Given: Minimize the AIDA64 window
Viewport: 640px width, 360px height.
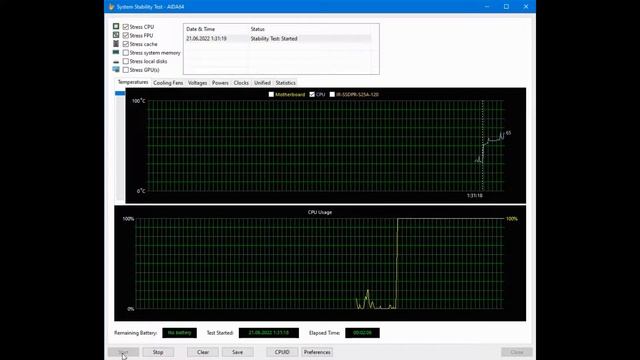Looking at the screenshot, I should coord(487,7).
